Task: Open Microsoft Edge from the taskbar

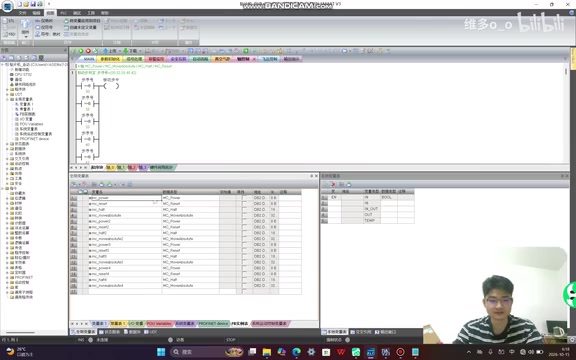Action: click(296, 352)
